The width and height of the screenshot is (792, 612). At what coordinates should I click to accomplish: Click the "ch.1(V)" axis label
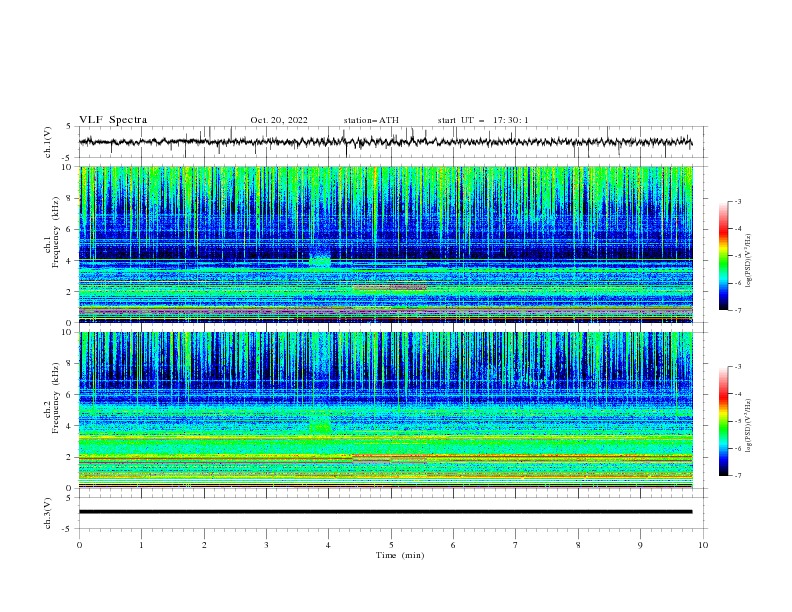[48, 142]
